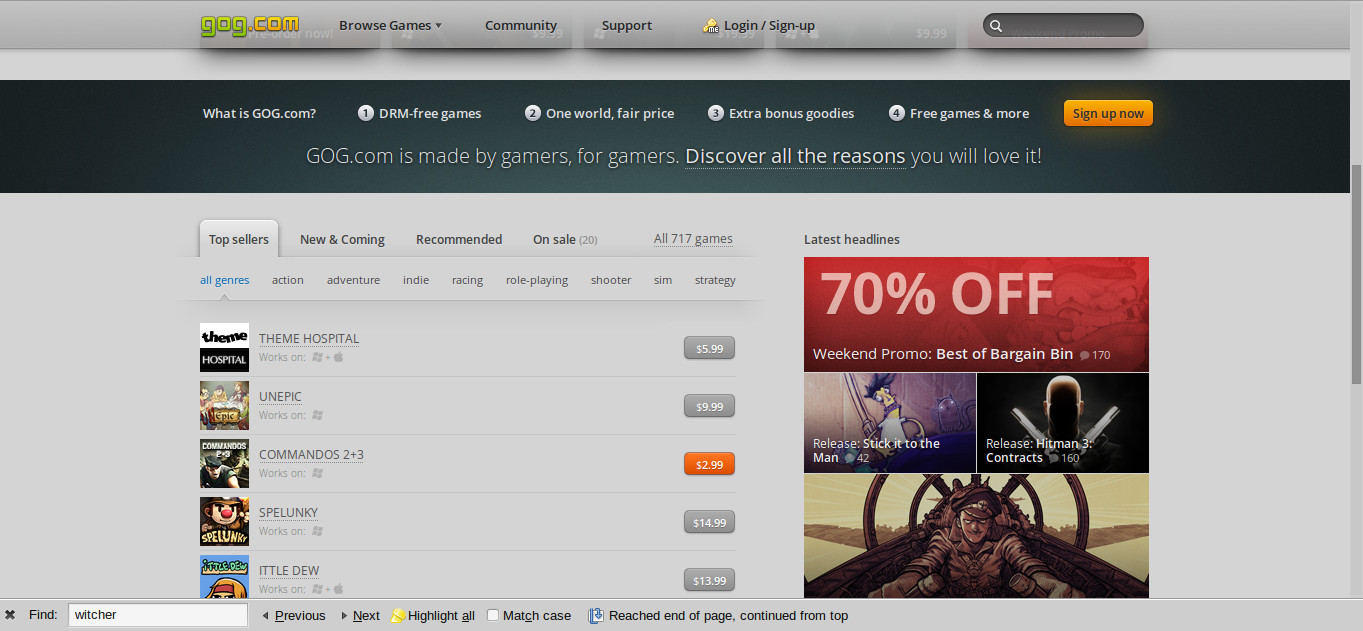The image size is (1363, 631).
Task: Select the Top sellers tab
Action: 239,239
